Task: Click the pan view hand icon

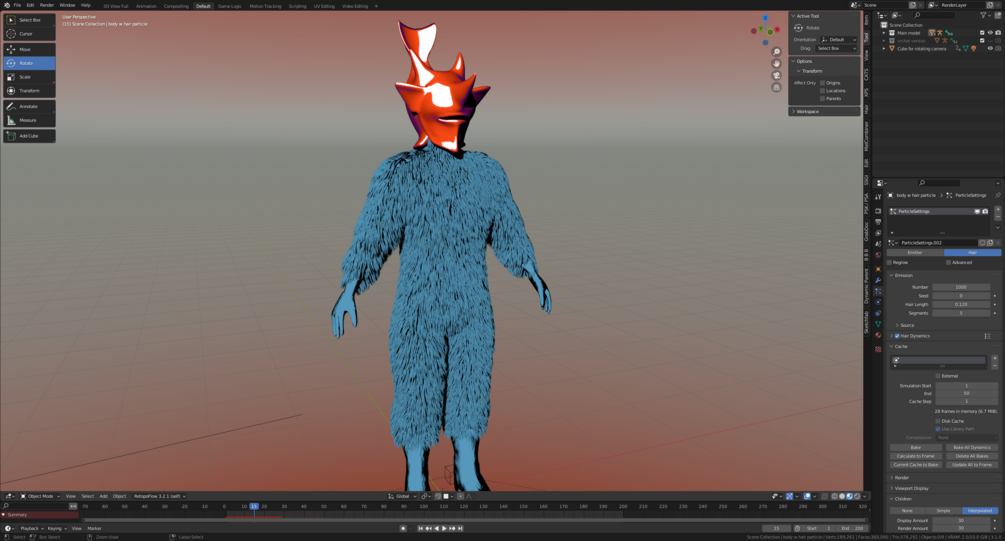Action: (x=776, y=63)
